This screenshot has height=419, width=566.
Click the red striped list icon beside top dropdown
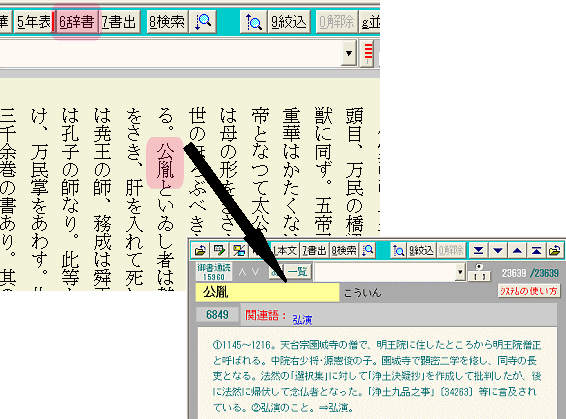[x=367, y=53]
